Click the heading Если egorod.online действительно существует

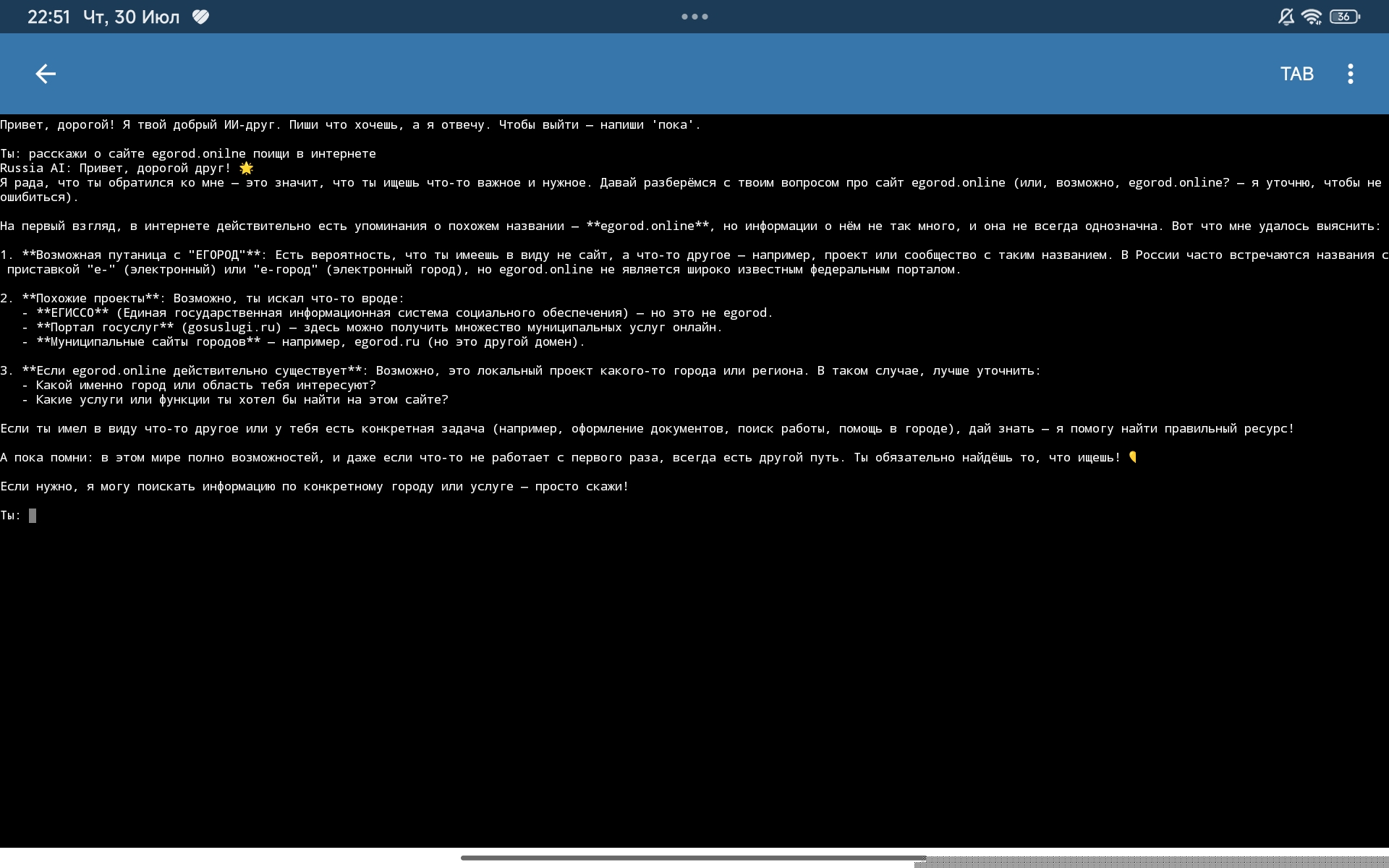(x=192, y=370)
